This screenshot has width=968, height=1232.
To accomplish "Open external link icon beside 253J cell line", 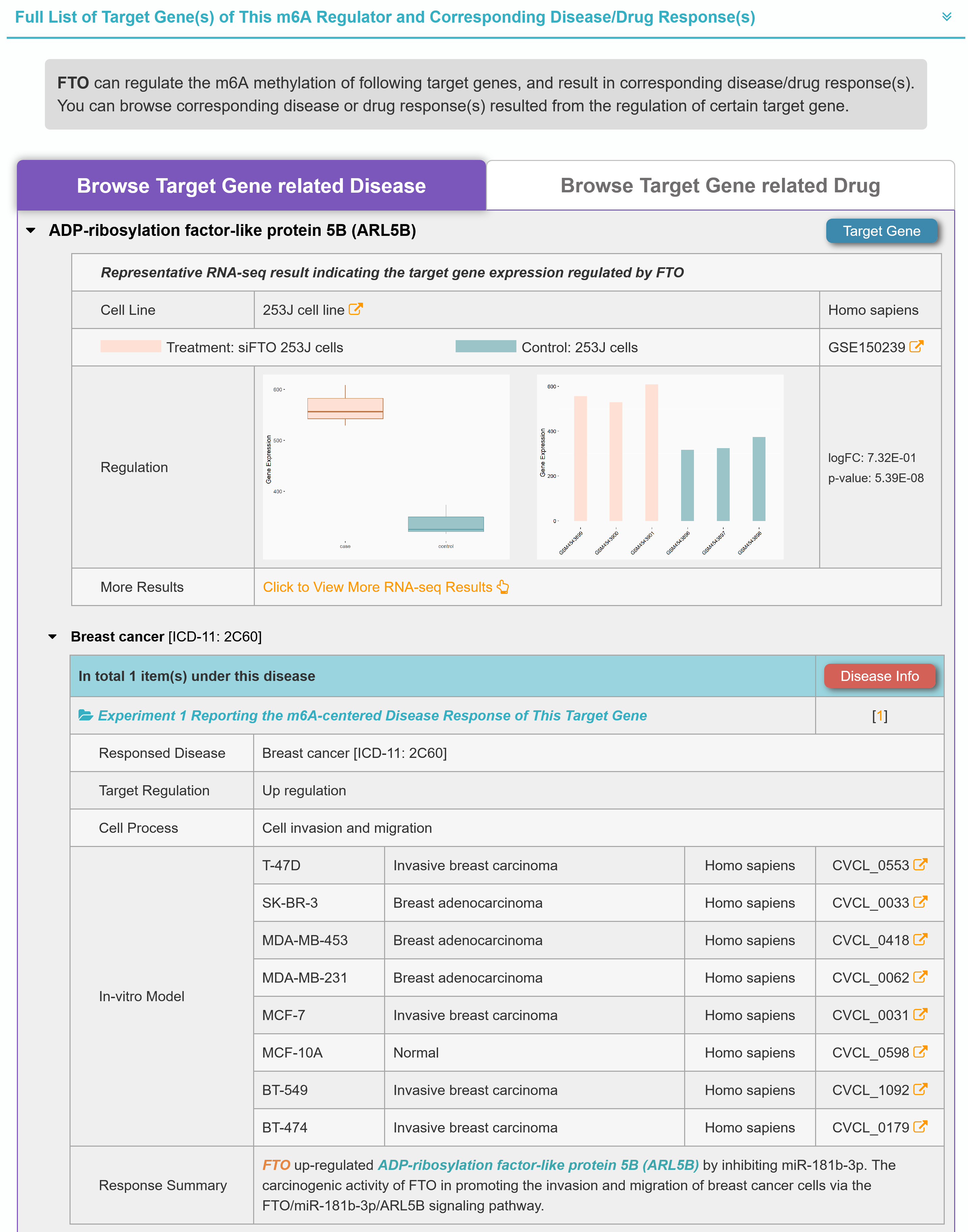I will (355, 309).
